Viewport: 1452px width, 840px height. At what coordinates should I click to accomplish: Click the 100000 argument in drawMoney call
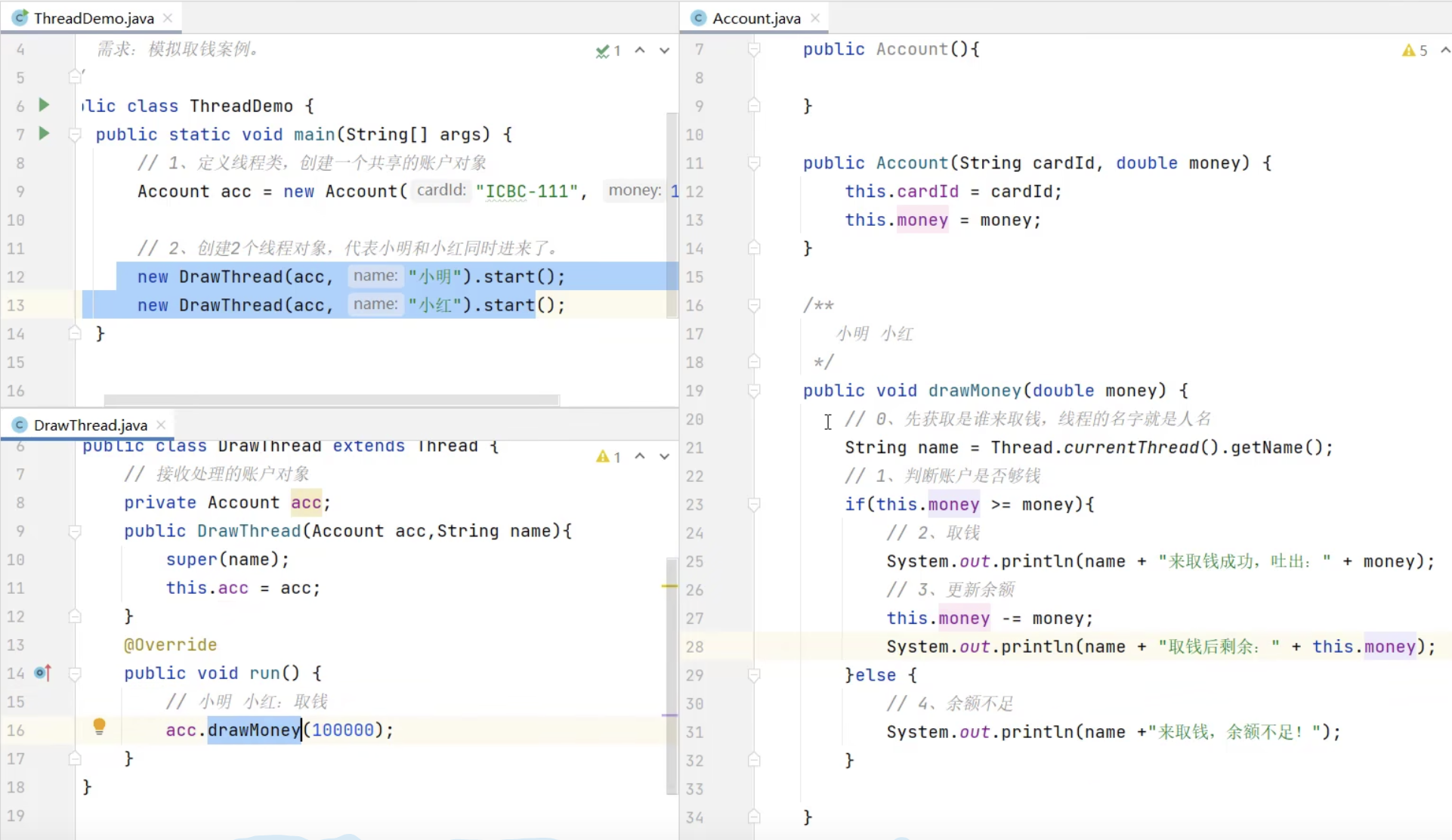click(343, 730)
